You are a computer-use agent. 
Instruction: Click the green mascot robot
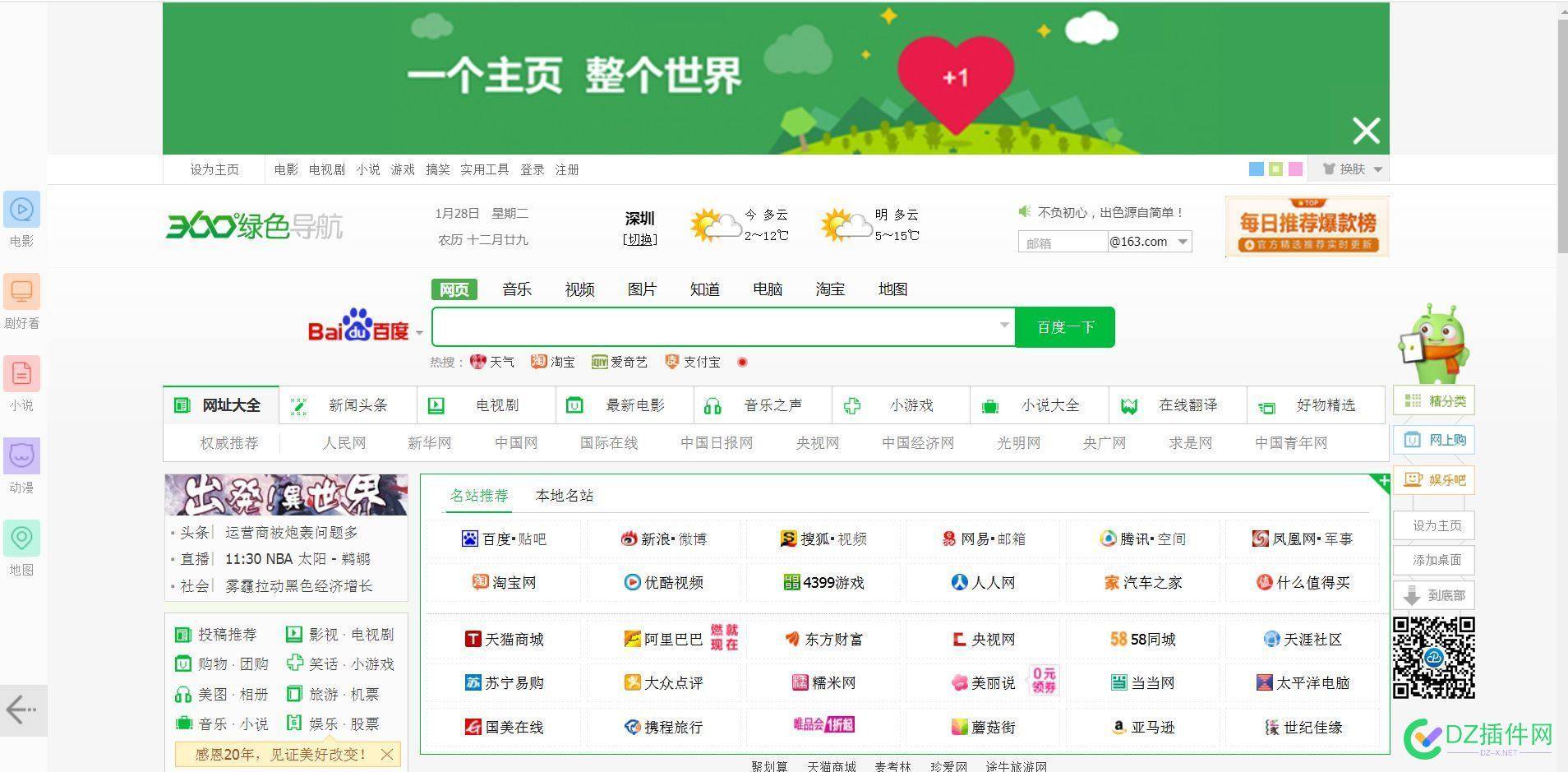coord(1434,343)
